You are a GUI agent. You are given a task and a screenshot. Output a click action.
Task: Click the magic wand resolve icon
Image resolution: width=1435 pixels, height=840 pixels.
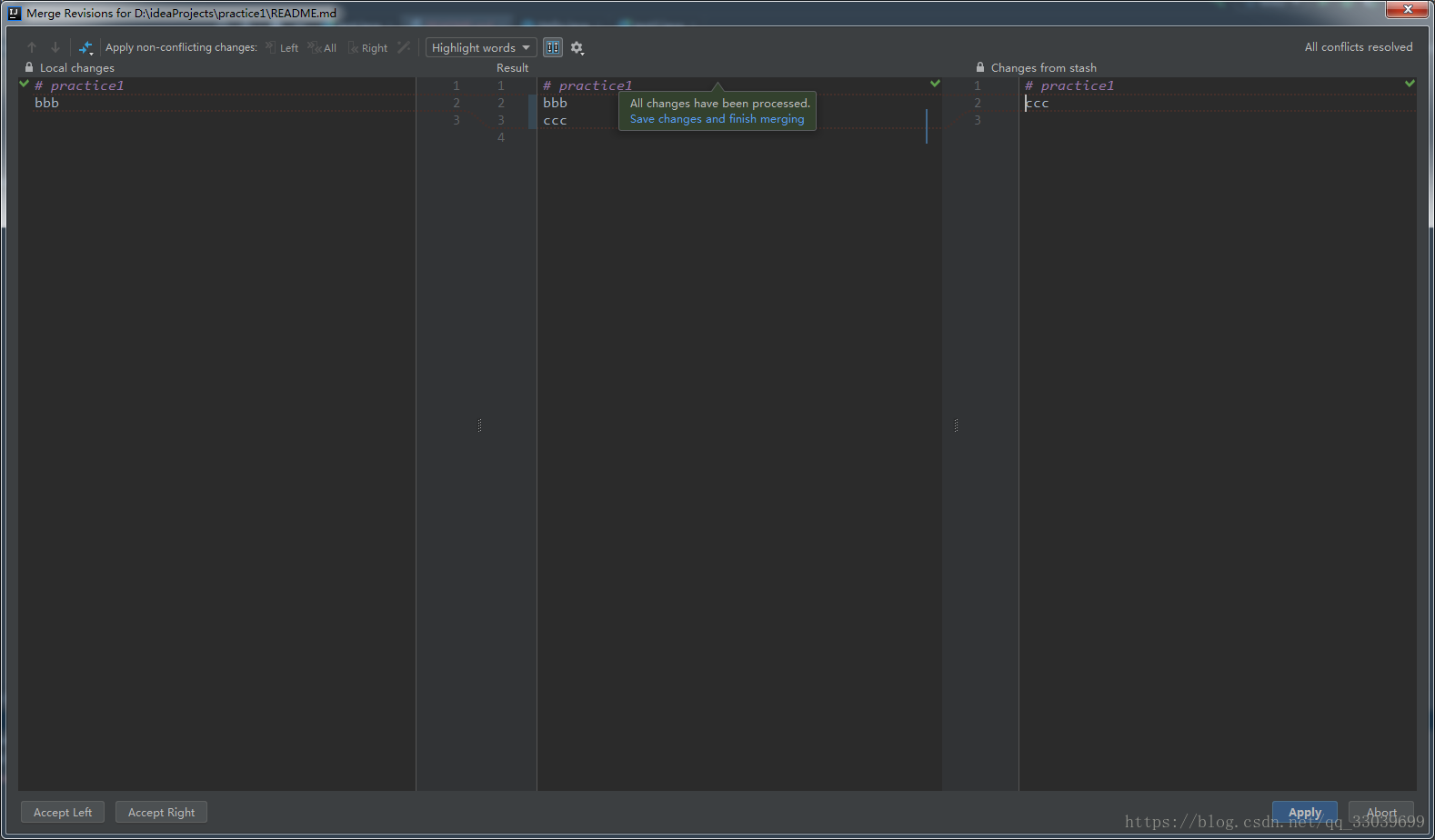click(x=404, y=47)
